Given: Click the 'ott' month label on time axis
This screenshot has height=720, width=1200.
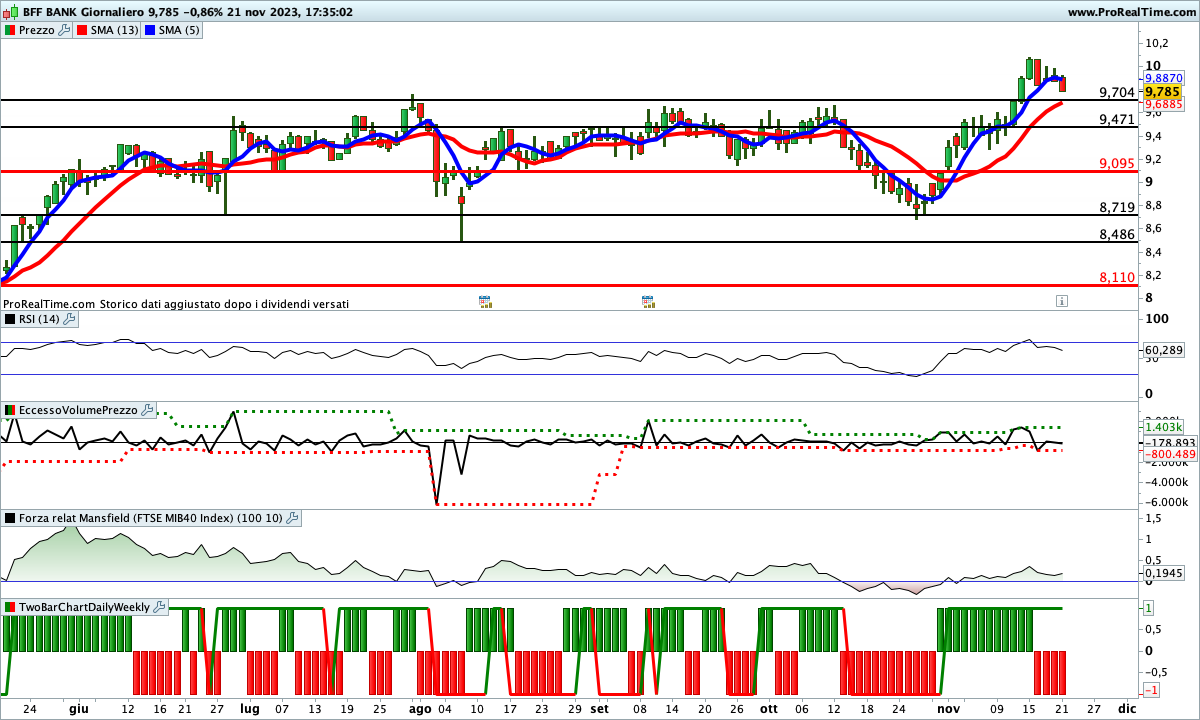Looking at the screenshot, I should (769, 708).
